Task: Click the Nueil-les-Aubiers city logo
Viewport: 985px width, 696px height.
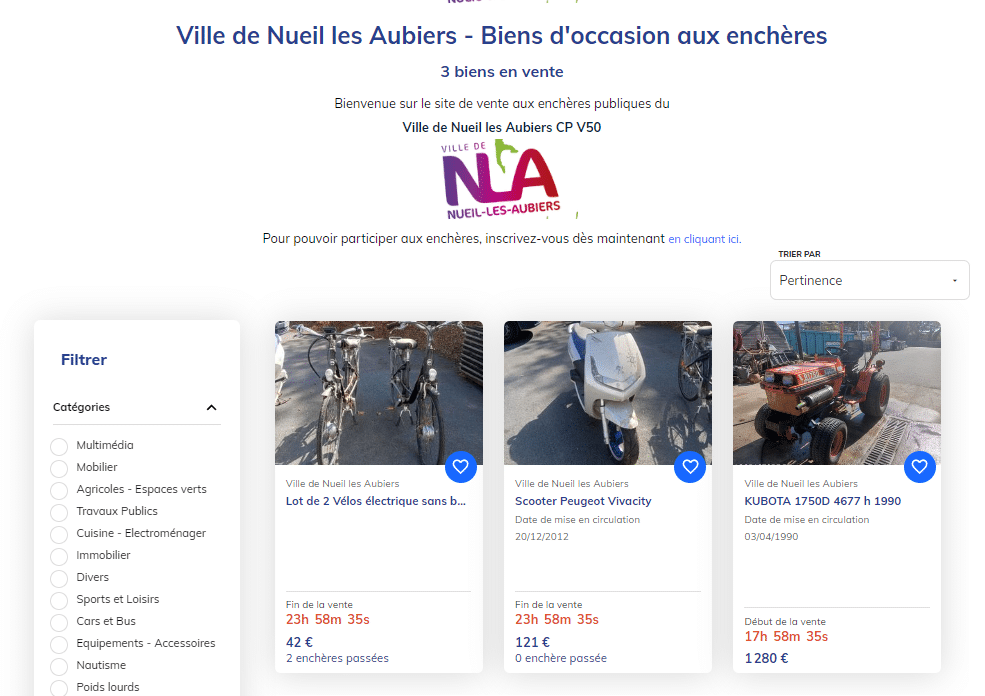Action: click(502, 181)
